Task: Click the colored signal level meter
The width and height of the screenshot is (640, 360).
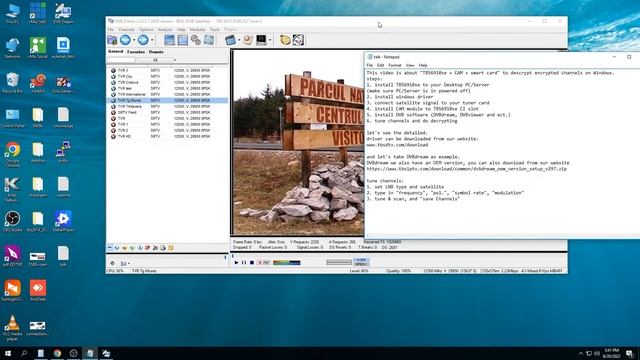Action: click(287, 262)
